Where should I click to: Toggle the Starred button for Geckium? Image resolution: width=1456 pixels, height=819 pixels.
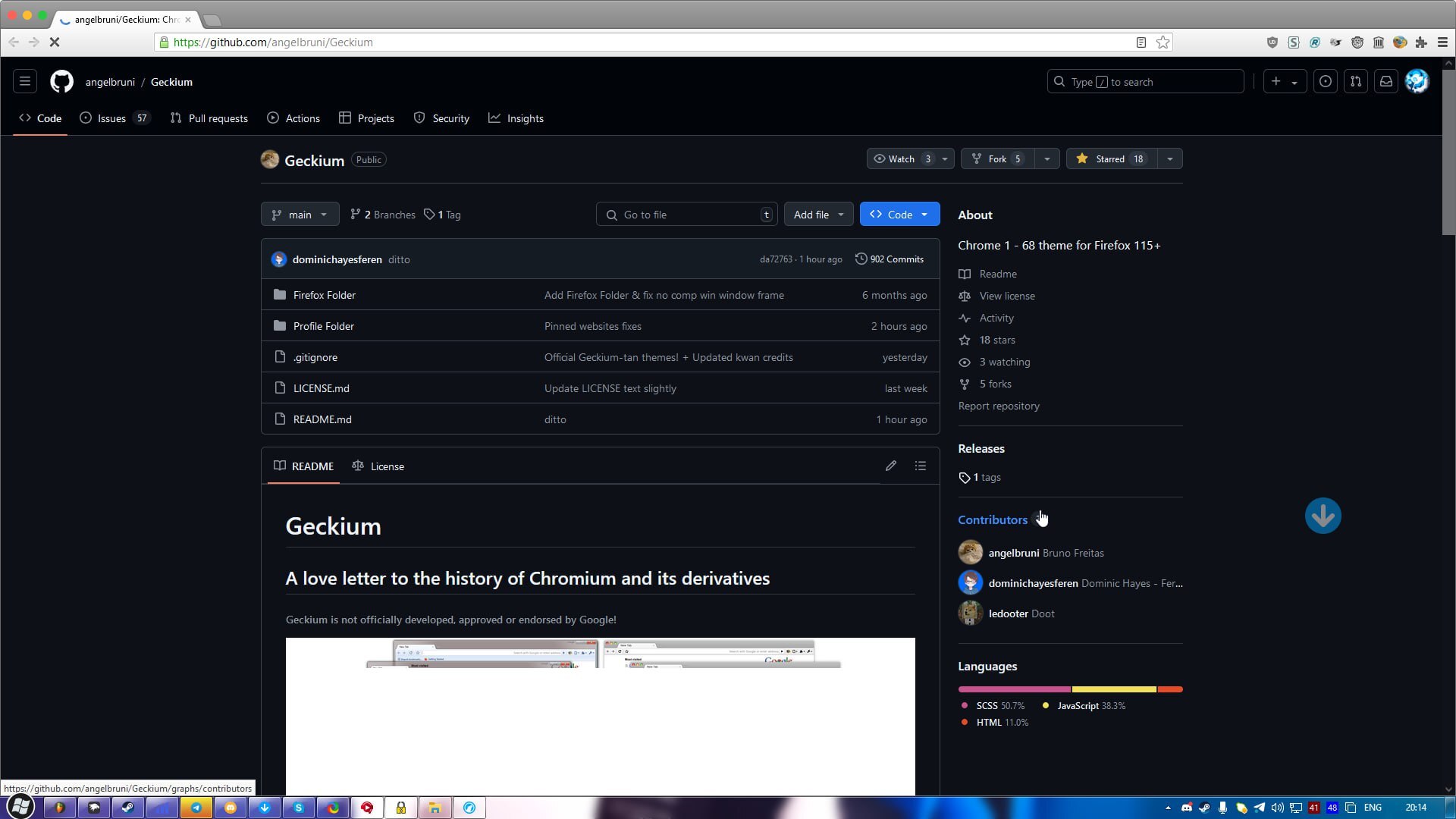point(1111,158)
